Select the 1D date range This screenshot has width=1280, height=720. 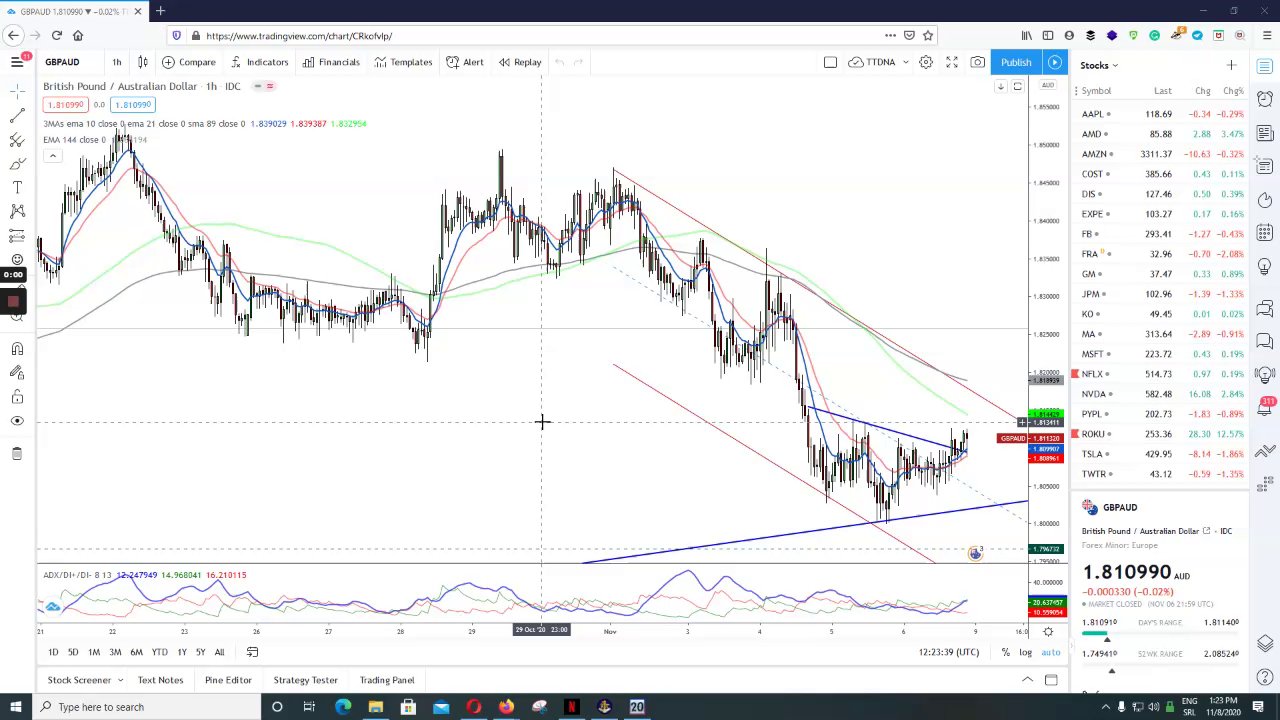(x=53, y=652)
